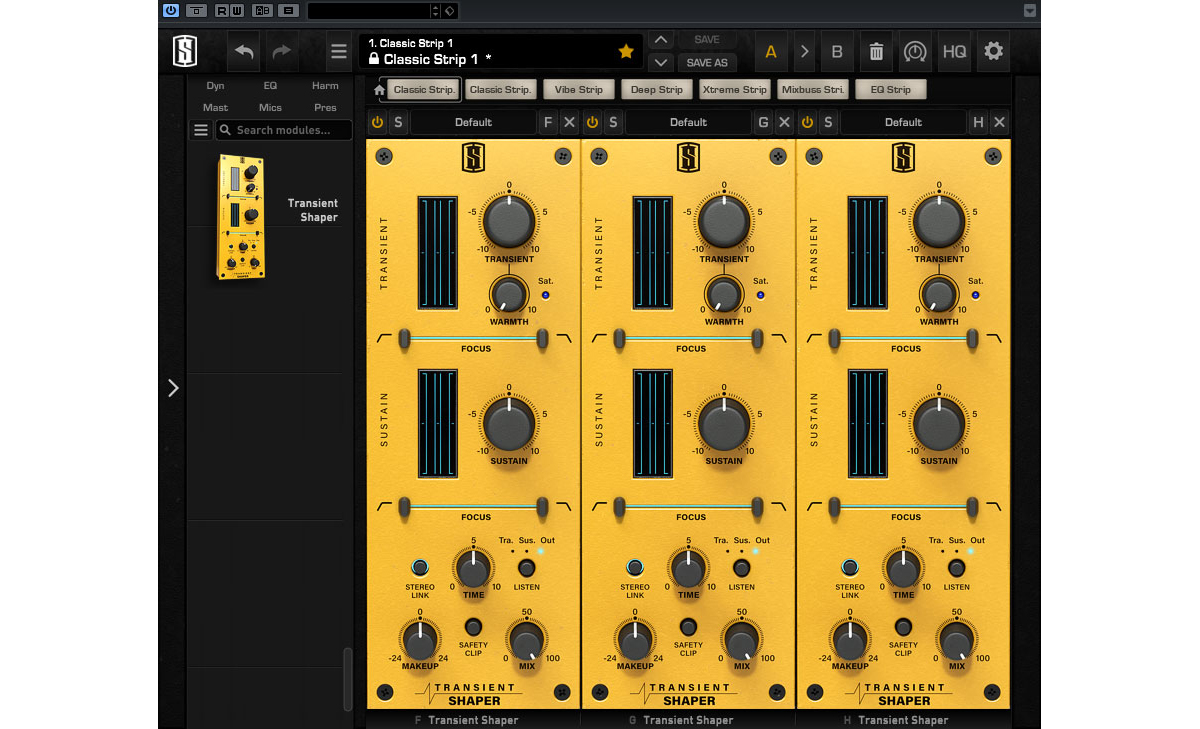Select the Transient Shaper module thumbnail

click(x=241, y=216)
